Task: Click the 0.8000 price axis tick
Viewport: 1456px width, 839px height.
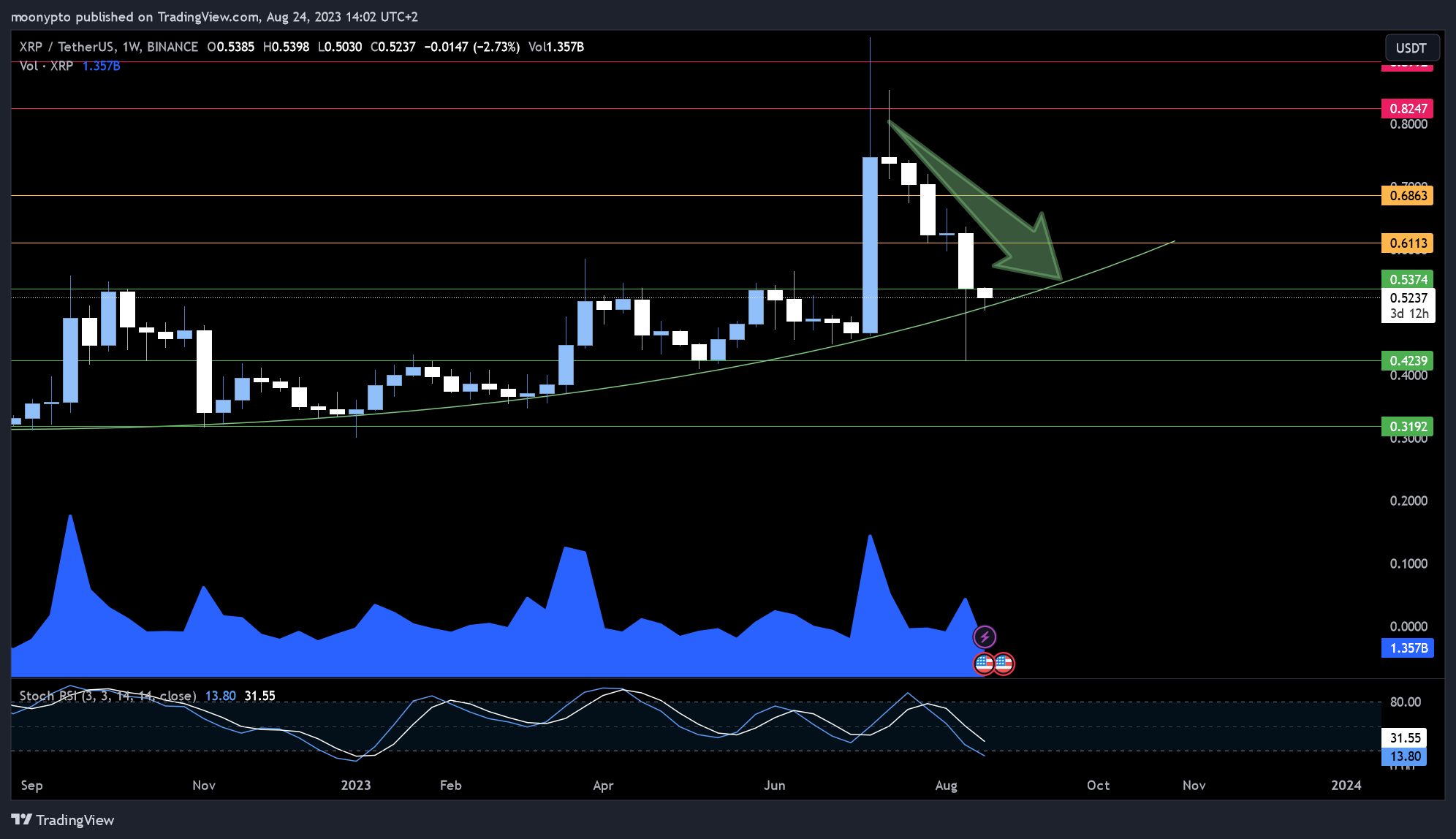Action: [1408, 124]
